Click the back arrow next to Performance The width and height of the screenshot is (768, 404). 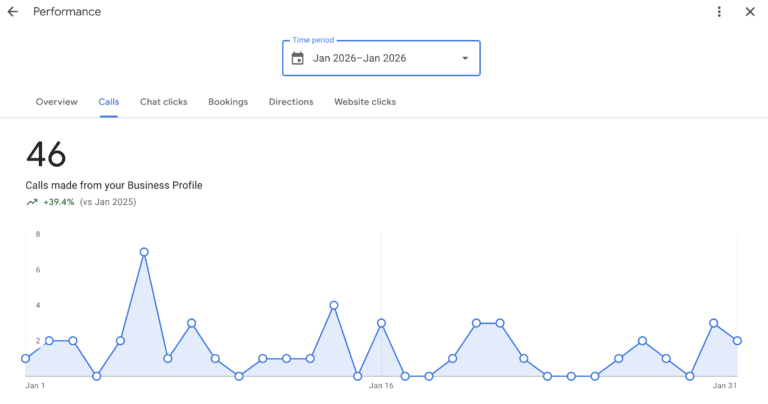pyautogui.click(x=13, y=12)
